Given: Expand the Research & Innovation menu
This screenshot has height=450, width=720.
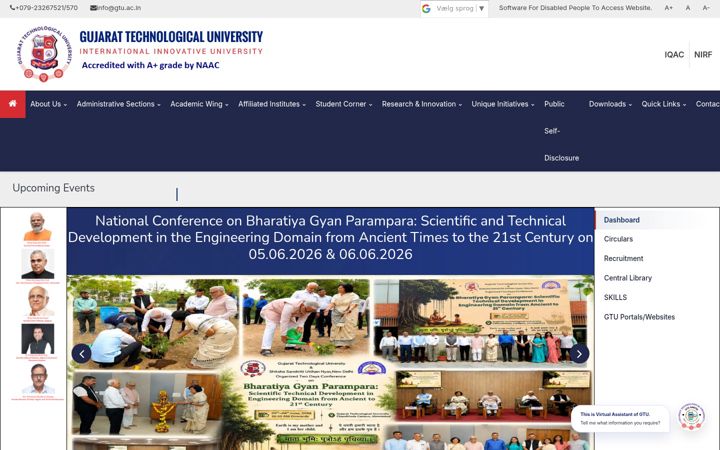Looking at the screenshot, I should point(422,104).
